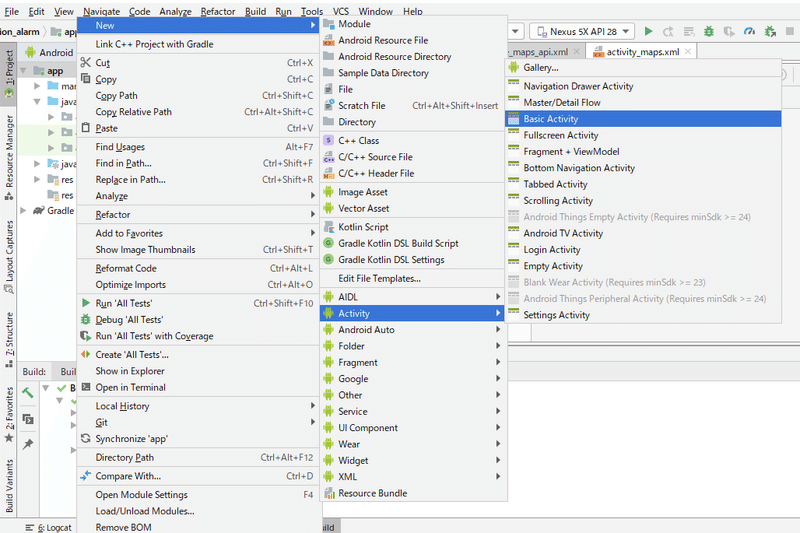Open the Favorites side tab
Image resolution: width=800 pixels, height=533 pixels.
9,414
